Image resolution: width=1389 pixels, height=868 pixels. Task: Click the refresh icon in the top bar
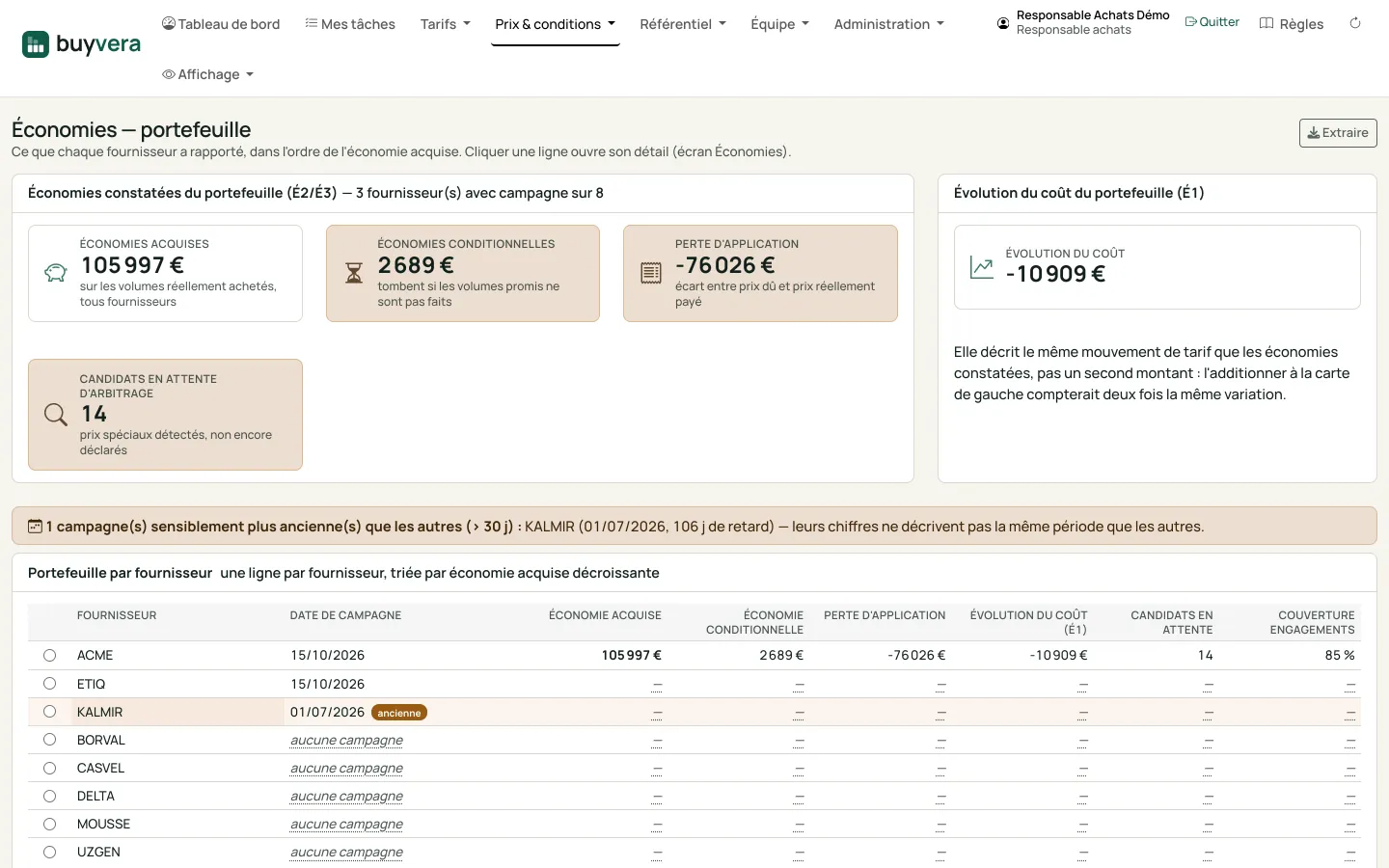(x=1355, y=23)
